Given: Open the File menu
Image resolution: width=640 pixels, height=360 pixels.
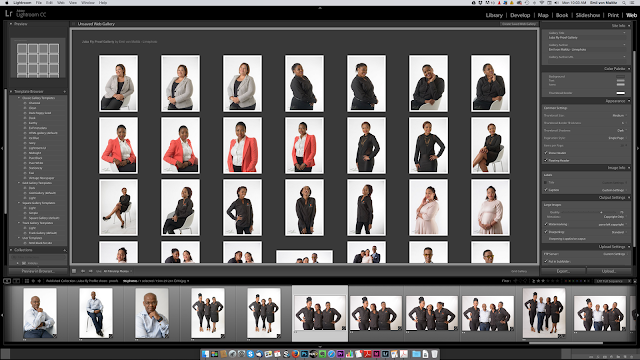Looking at the screenshot, I should [x=38, y=2].
